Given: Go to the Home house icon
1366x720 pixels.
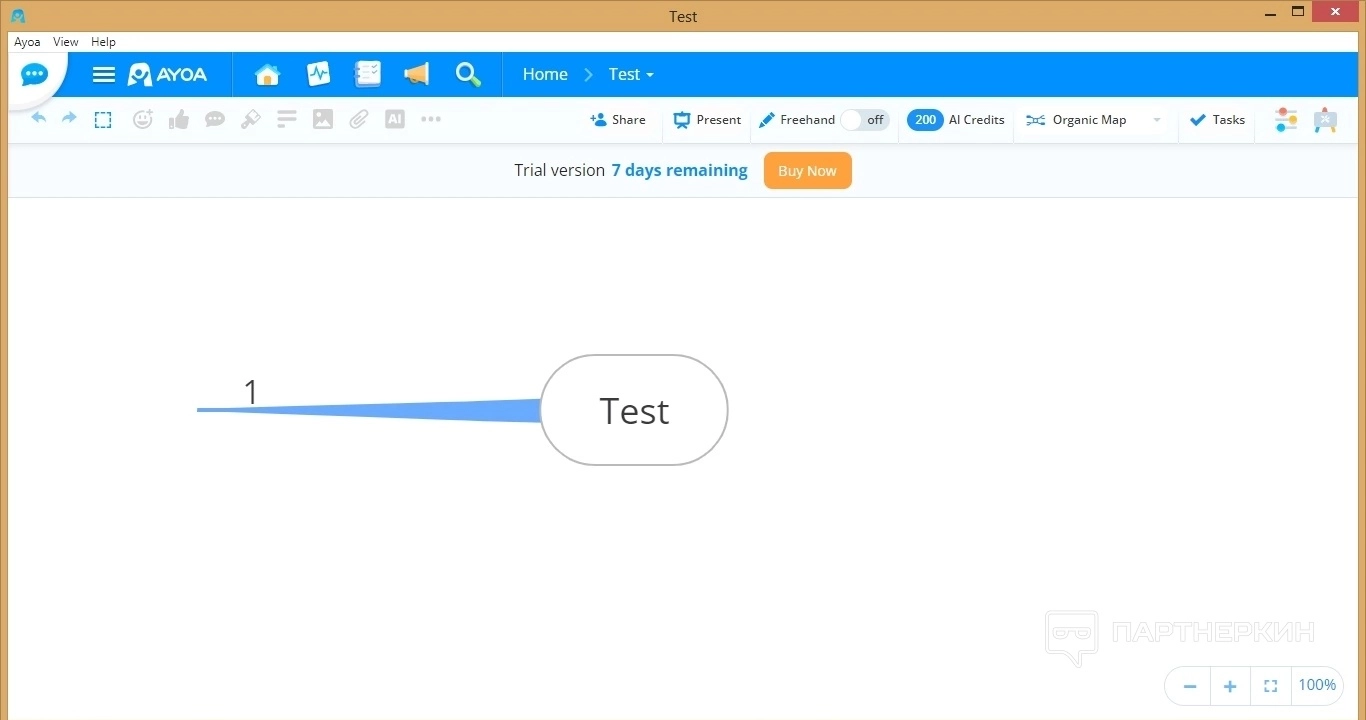Looking at the screenshot, I should 267,75.
